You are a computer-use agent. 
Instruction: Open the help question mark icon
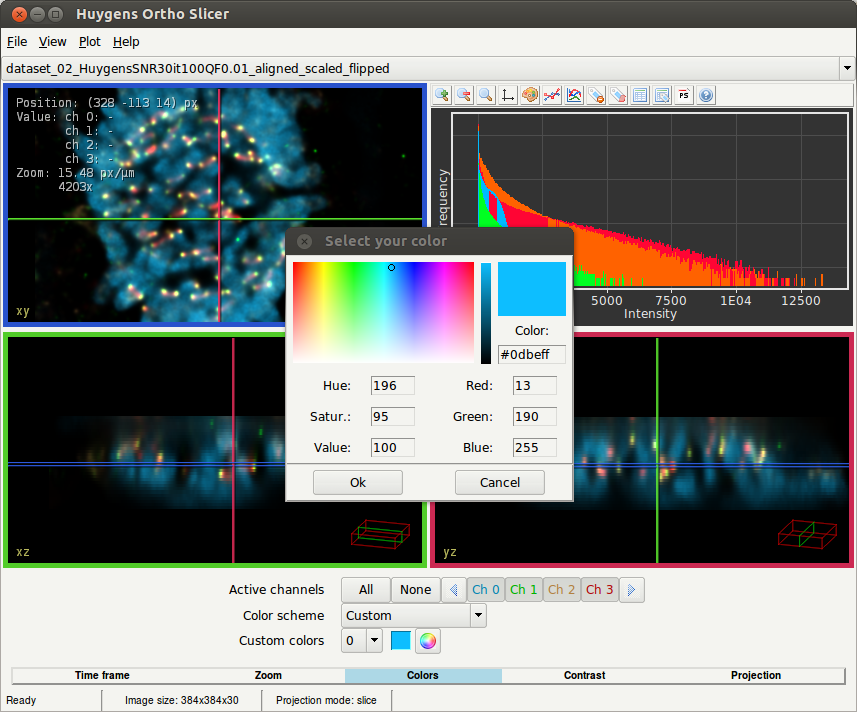[706, 95]
